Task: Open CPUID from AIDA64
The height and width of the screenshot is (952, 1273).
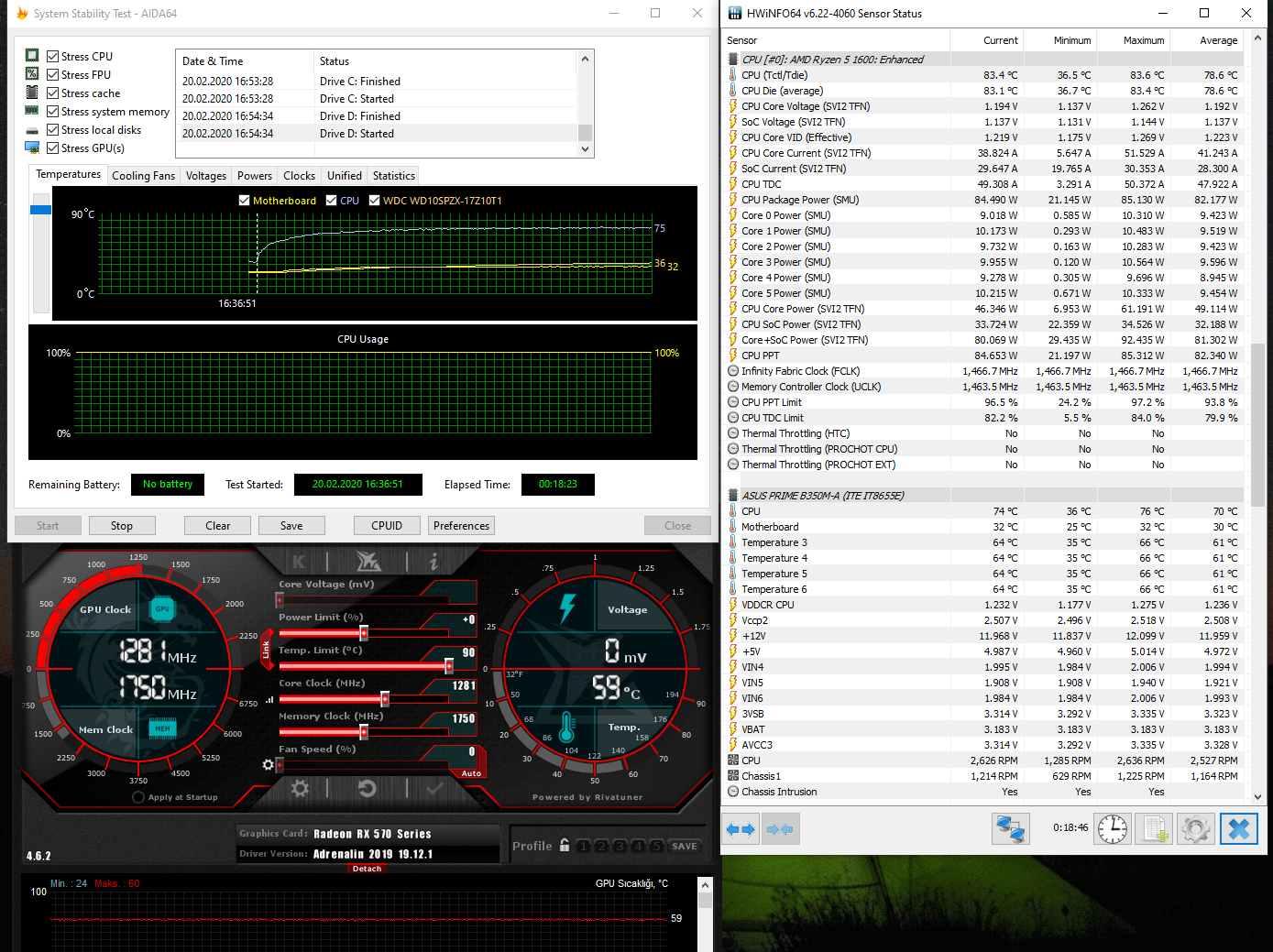Action: pyautogui.click(x=387, y=526)
